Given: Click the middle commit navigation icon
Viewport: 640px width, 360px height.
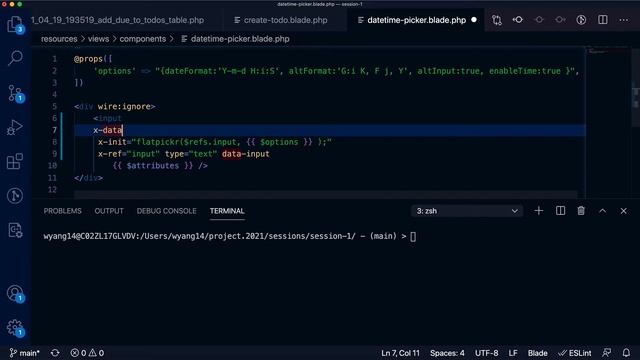Looking at the screenshot, I should (539, 20).
